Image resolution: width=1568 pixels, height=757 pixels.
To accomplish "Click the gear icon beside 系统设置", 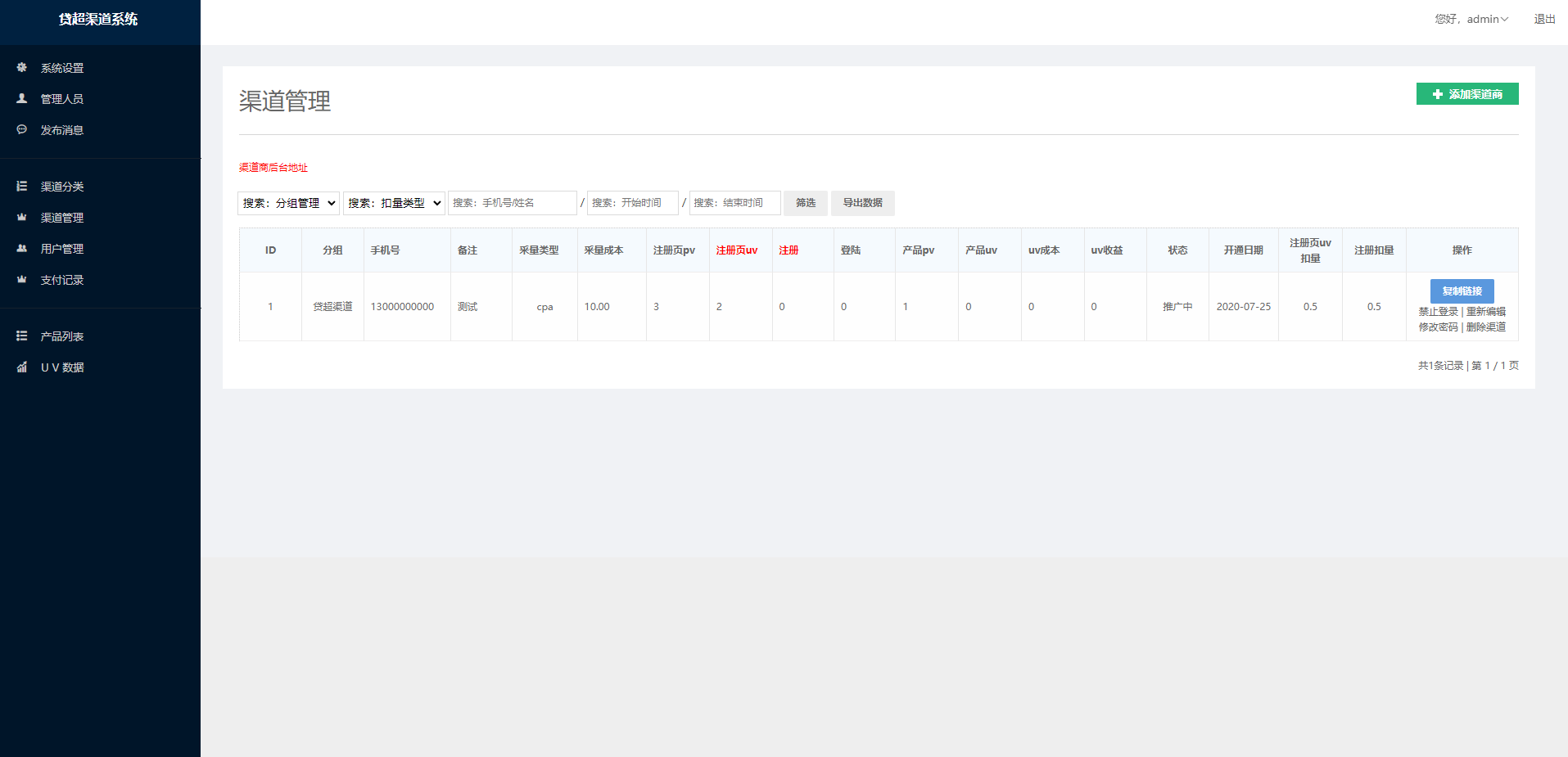I will [22, 68].
